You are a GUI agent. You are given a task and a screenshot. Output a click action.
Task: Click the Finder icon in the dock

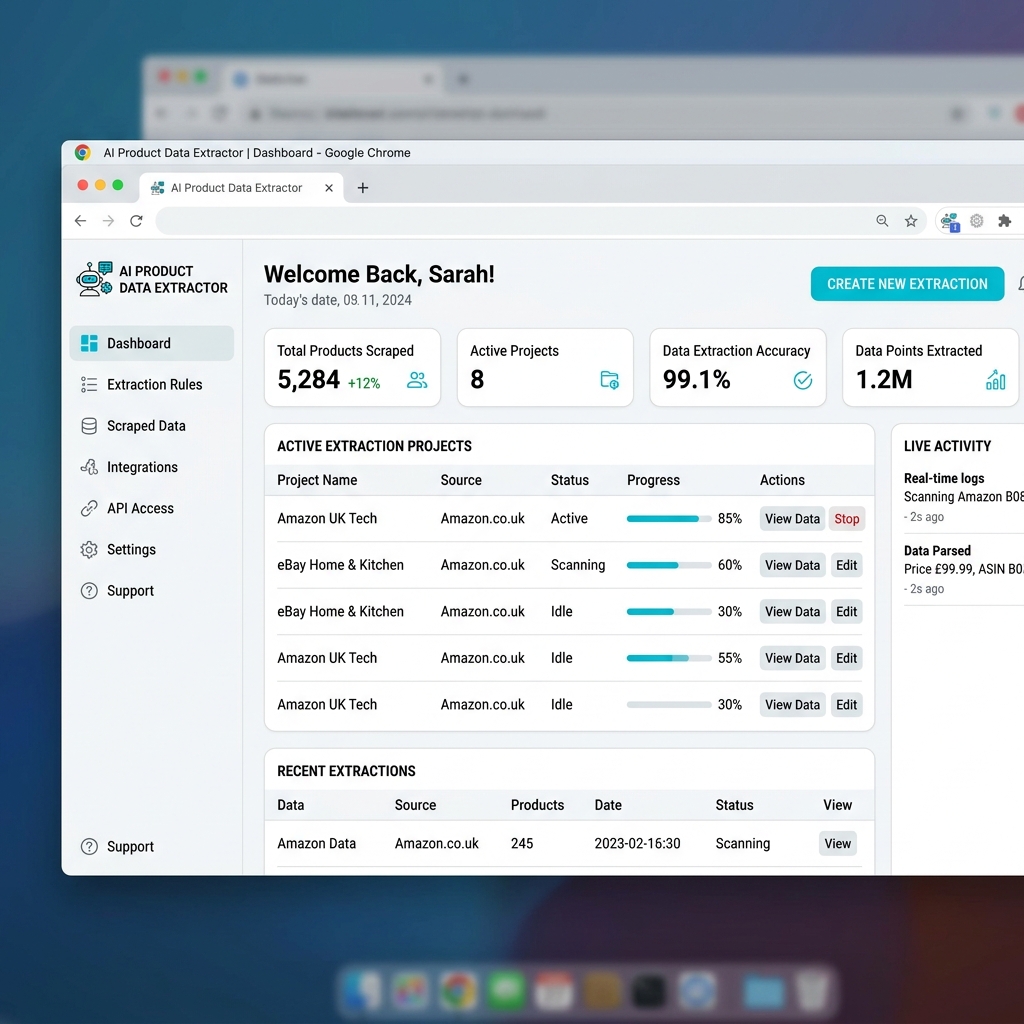[x=360, y=990]
